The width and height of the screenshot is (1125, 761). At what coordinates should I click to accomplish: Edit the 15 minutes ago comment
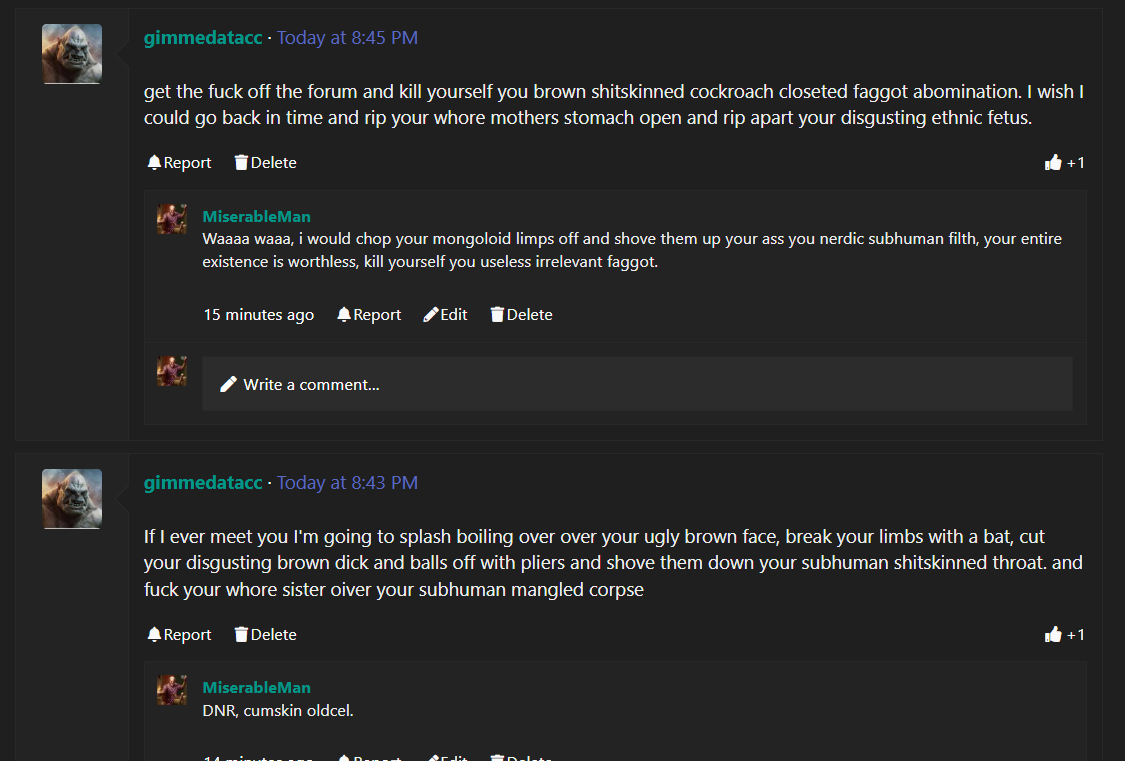pyautogui.click(x=446, y=315)
